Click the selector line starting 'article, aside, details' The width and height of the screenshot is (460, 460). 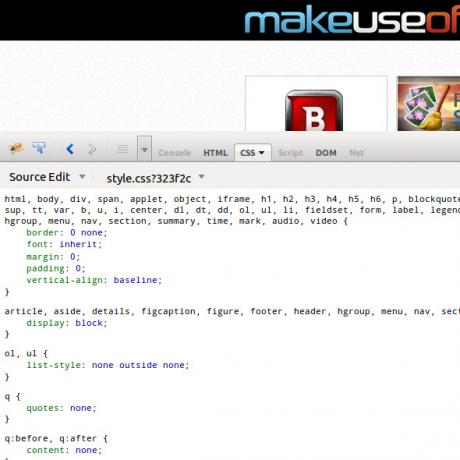click(232, 311)
